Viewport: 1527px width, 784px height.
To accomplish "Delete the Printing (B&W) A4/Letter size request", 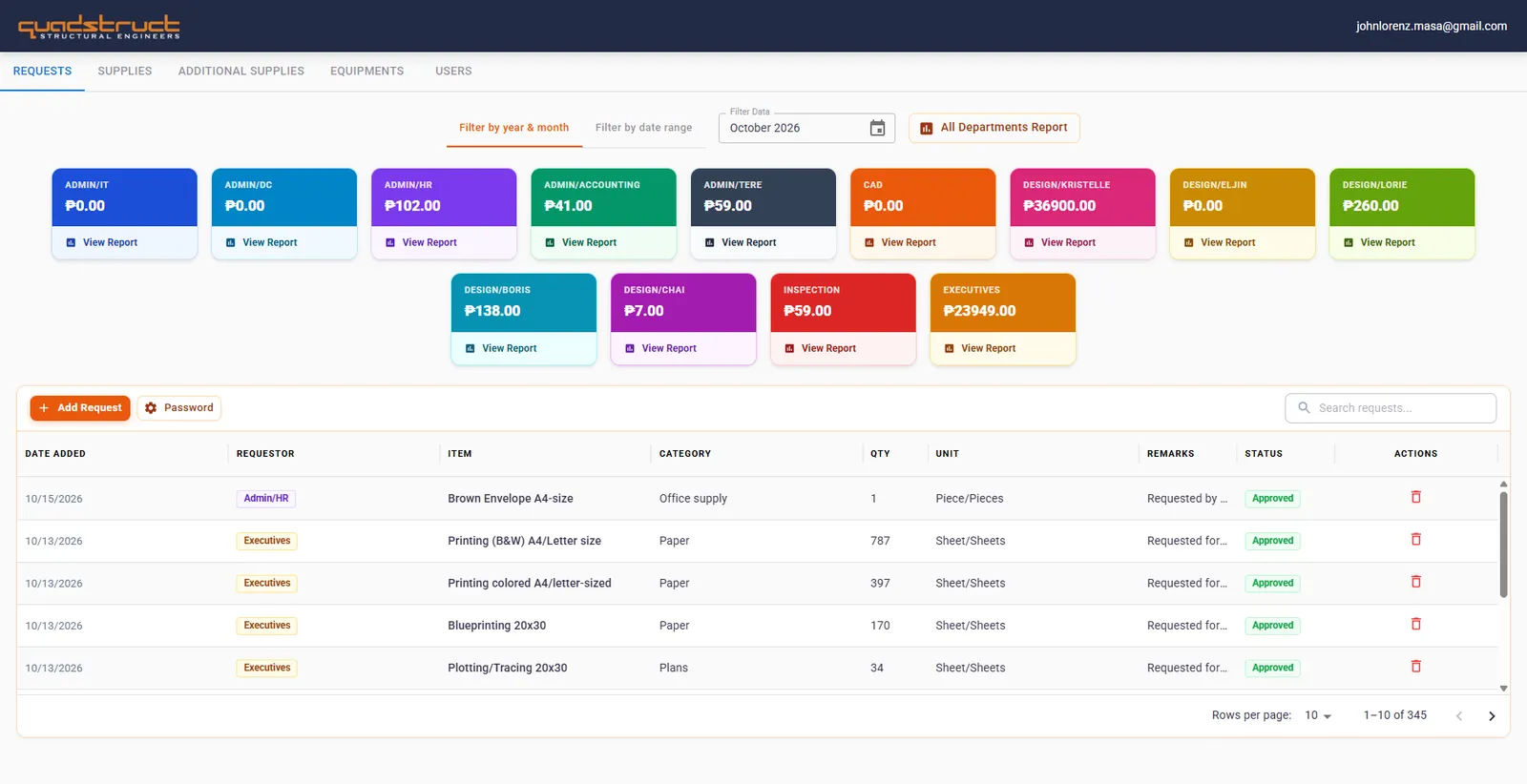I will (1415, 540).
